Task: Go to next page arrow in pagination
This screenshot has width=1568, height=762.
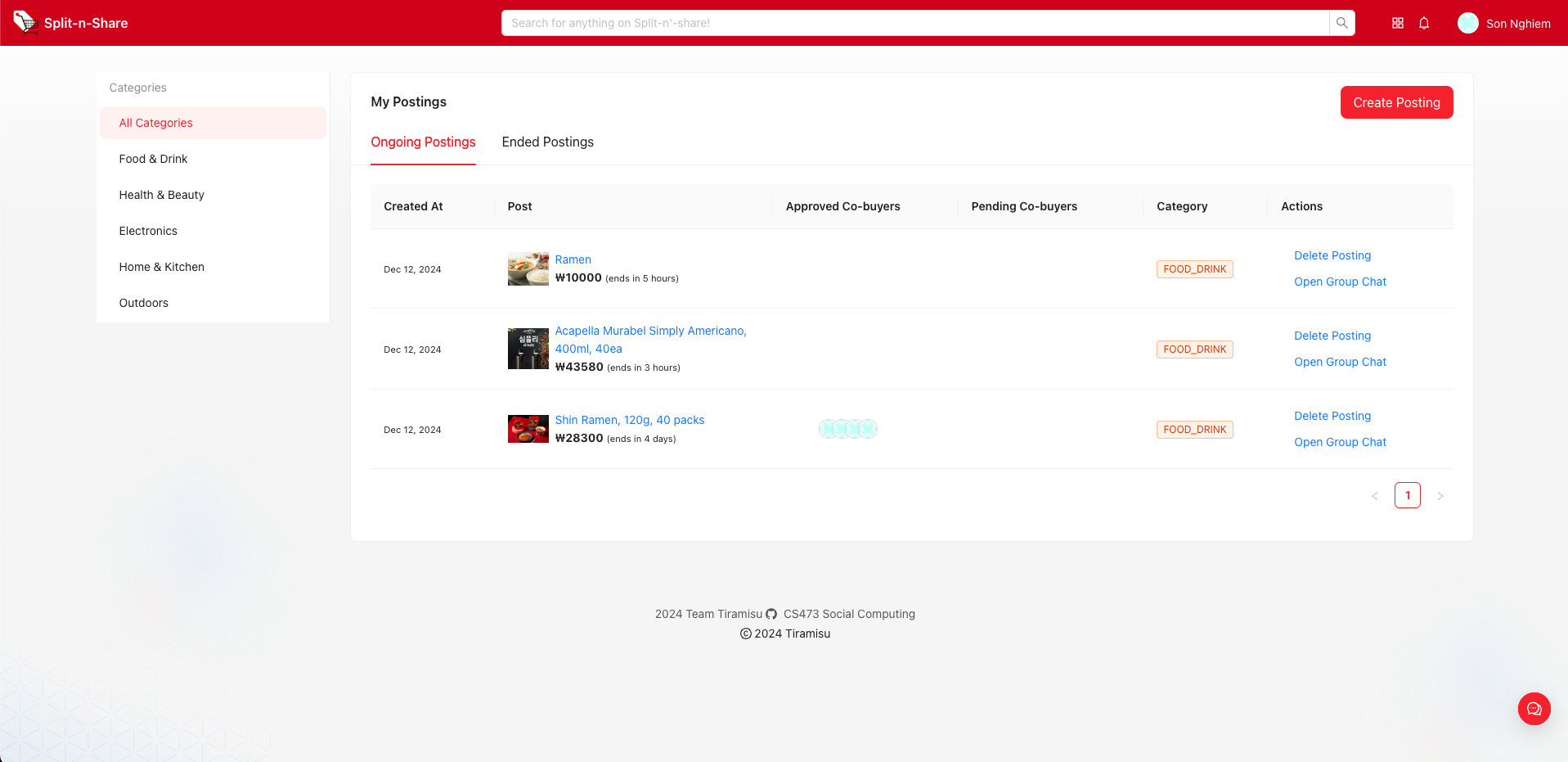Action: tap(1440, 496)
